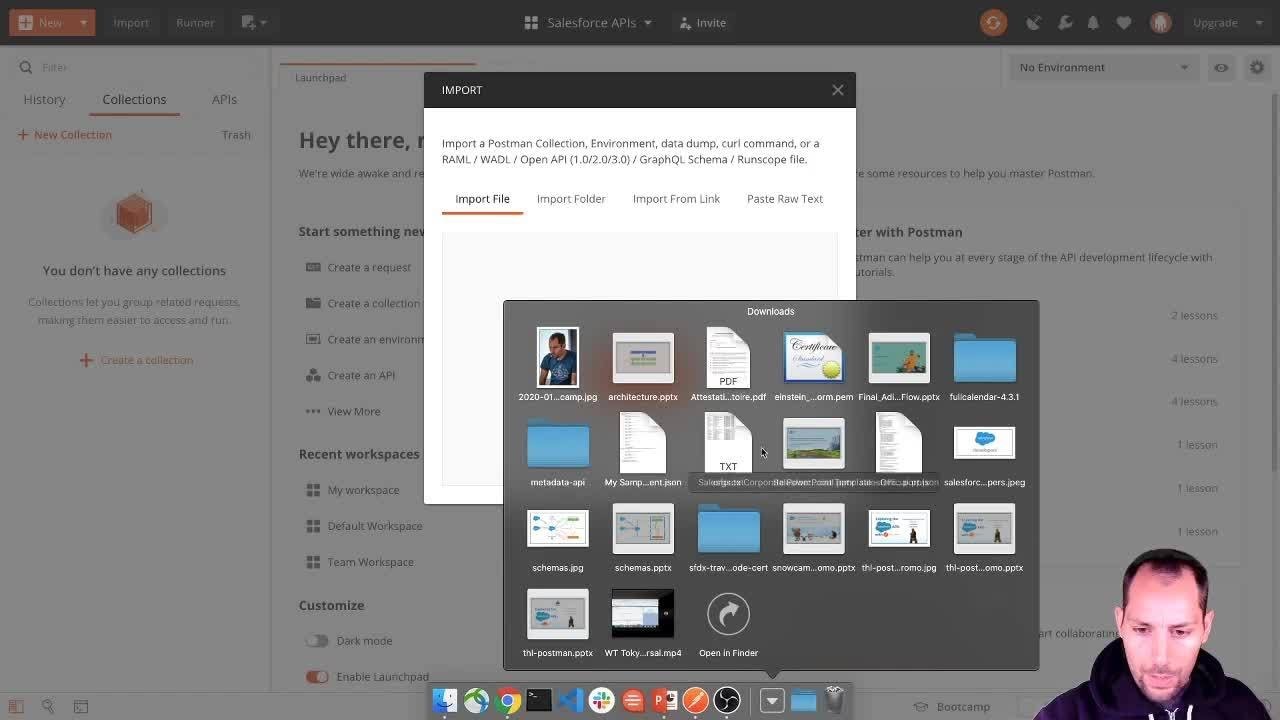The width and height of the screenshot is (1280, 720).
Task: Select the Import File tab
Action: (482, 198)
